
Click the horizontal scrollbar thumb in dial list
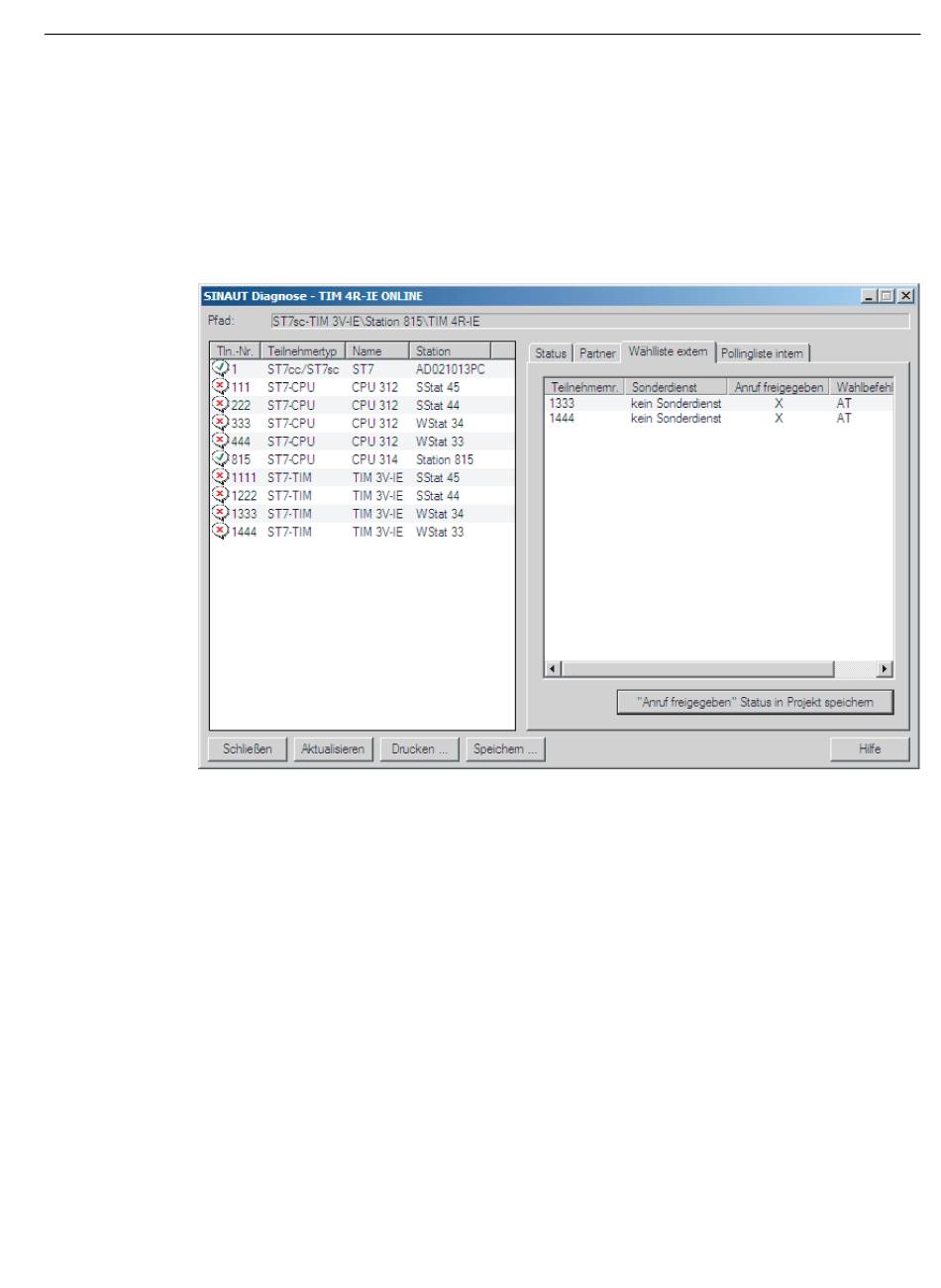pos(697,669)
